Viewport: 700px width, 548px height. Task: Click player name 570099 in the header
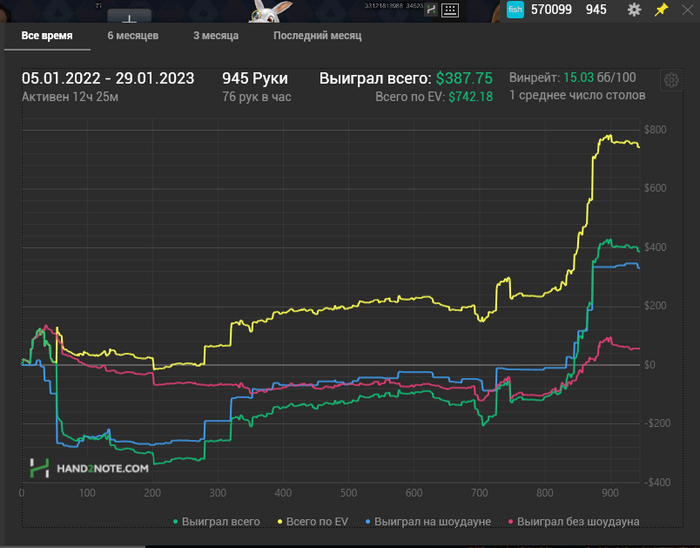(x=551, y=9)
